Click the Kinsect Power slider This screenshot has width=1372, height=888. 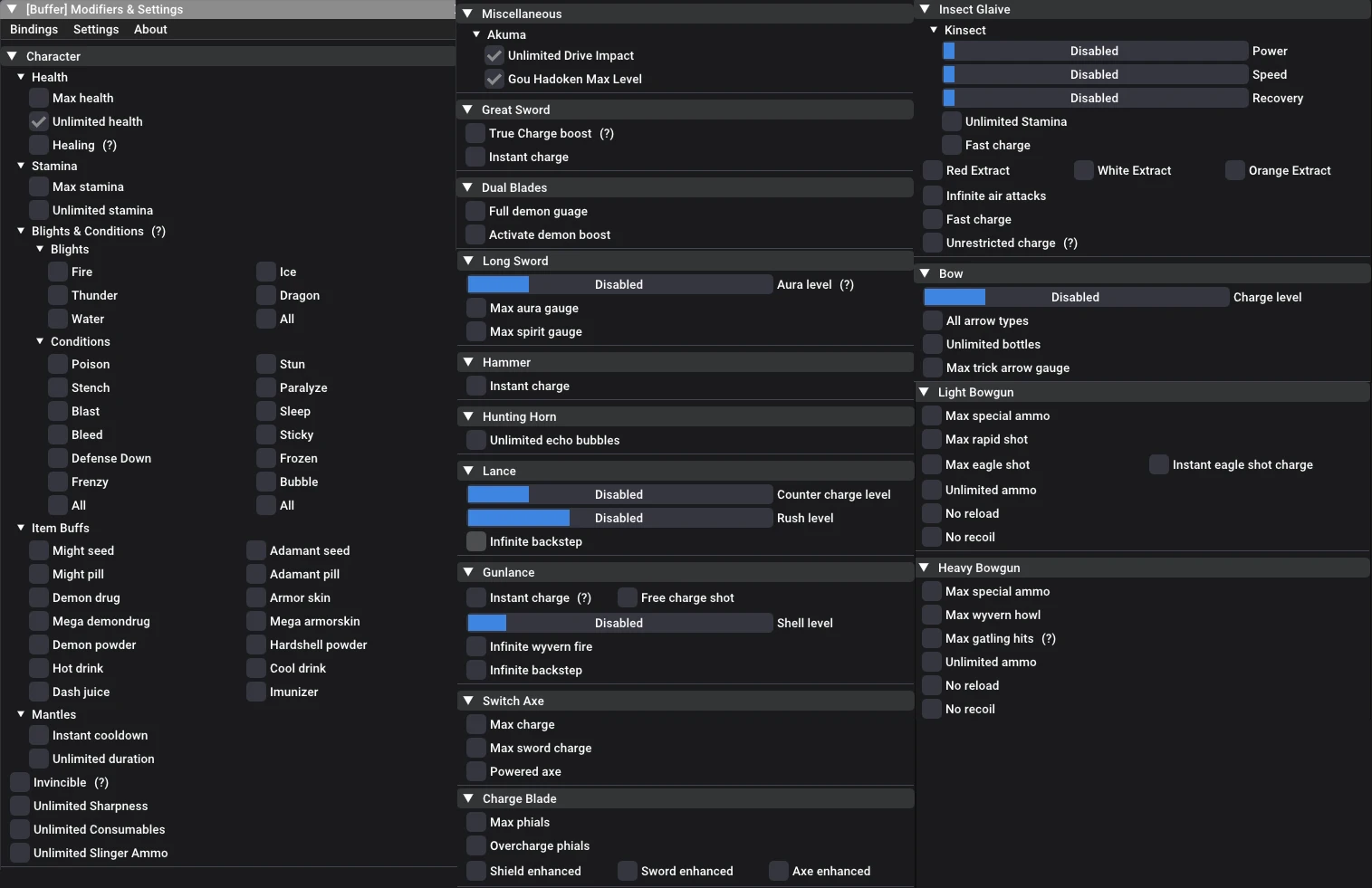click(x=1095, y=51)
